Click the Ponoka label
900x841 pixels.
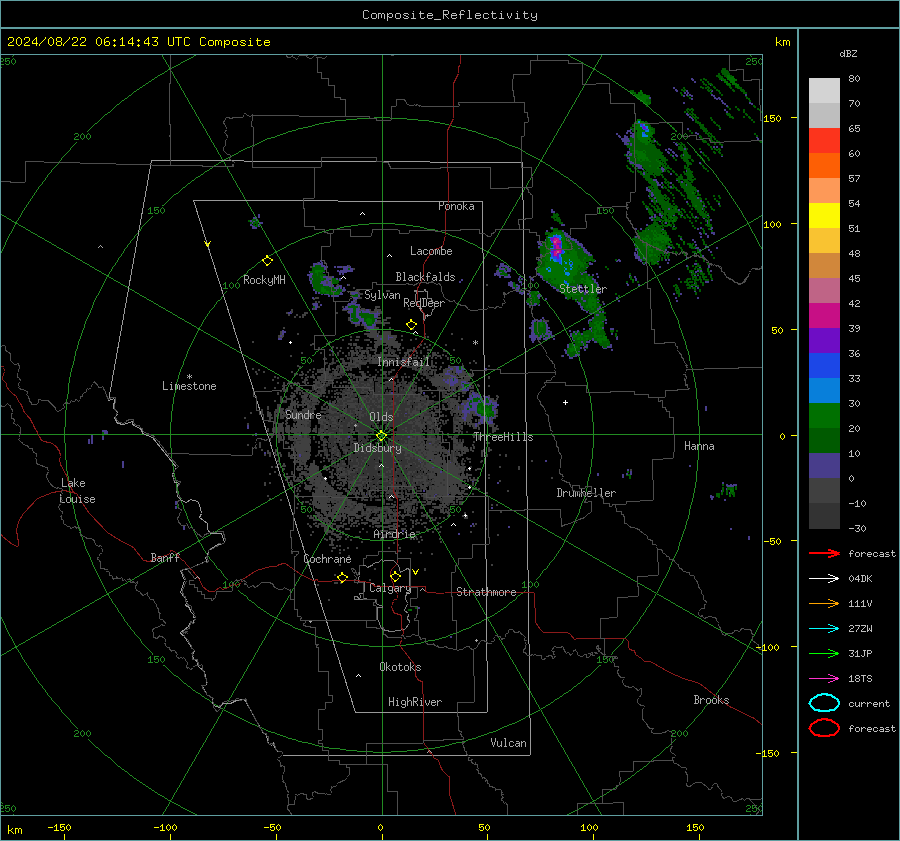tap(456, 206)
